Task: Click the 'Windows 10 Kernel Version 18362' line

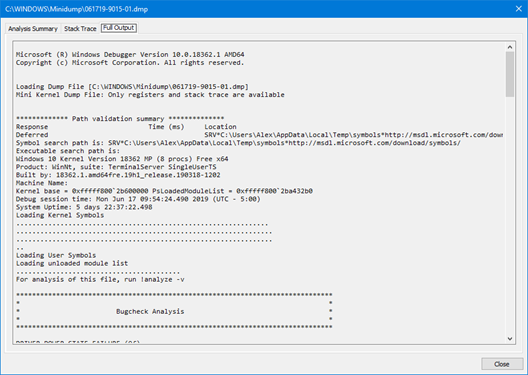Action: pos(122,159)
